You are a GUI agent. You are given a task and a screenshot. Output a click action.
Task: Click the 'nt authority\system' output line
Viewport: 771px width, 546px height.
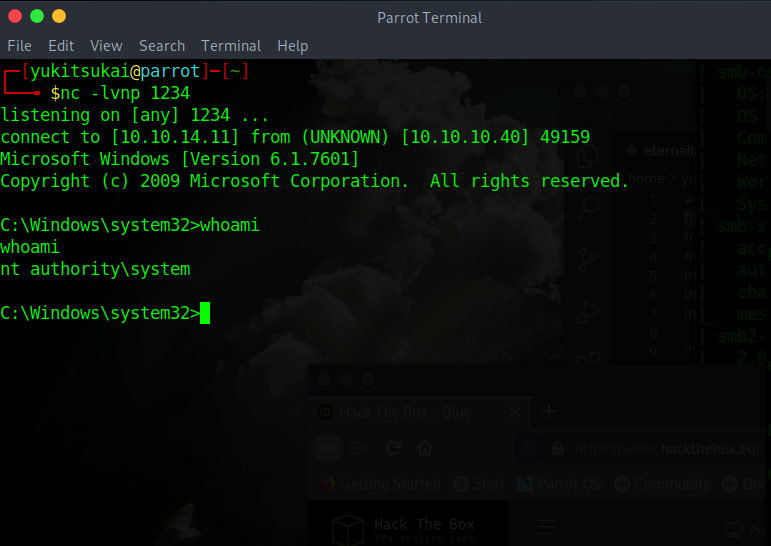(x=95, y=269)
